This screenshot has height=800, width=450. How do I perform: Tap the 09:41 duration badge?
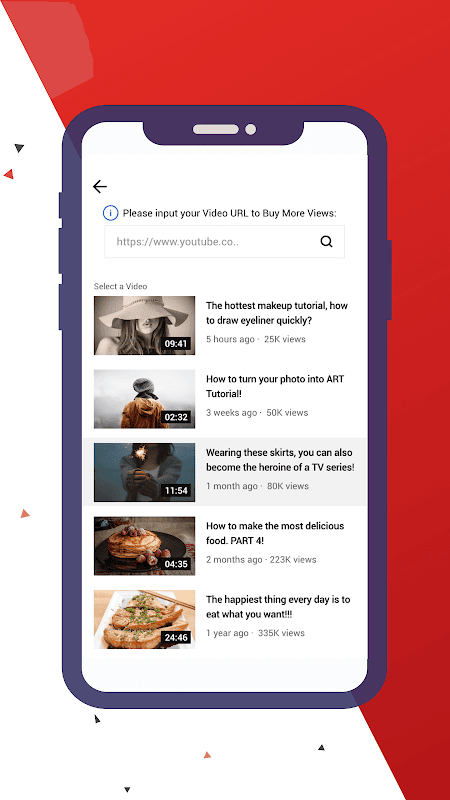[176, 344]
